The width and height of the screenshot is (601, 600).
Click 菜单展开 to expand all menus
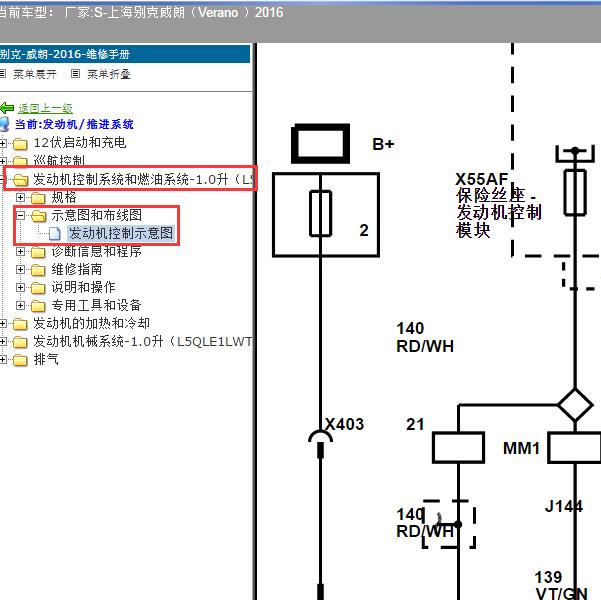click(34, 74)
